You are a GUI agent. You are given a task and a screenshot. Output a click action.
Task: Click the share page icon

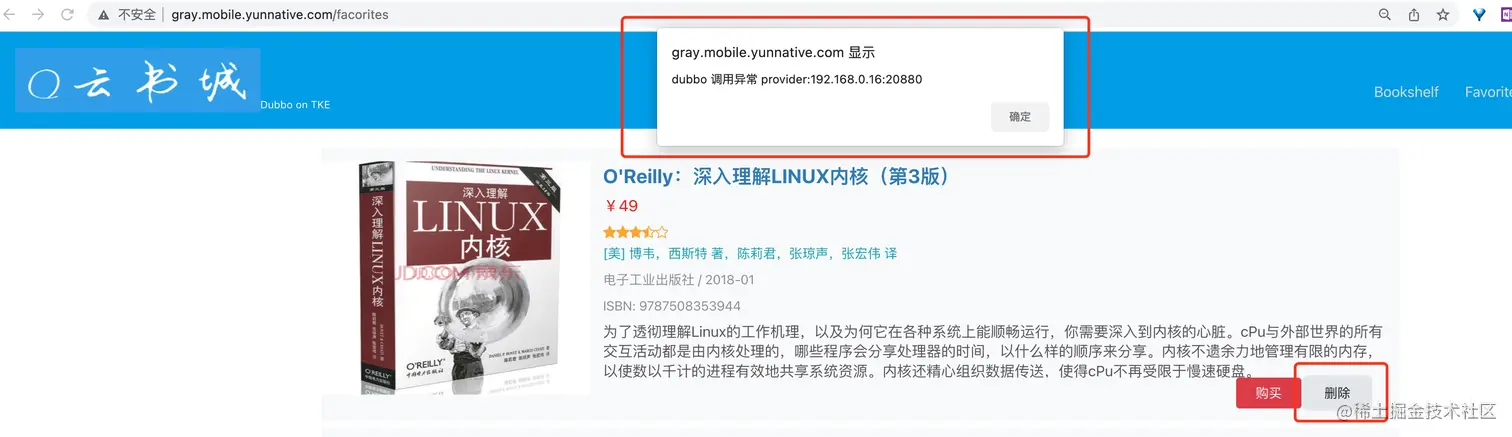[x=1414, y=15]
